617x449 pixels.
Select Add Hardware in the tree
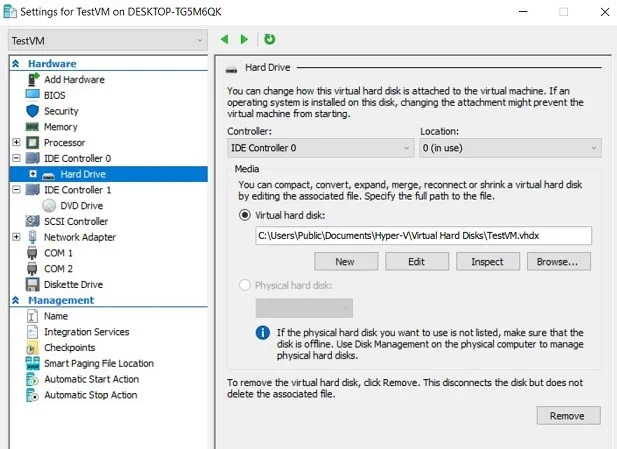click(73, 80)
